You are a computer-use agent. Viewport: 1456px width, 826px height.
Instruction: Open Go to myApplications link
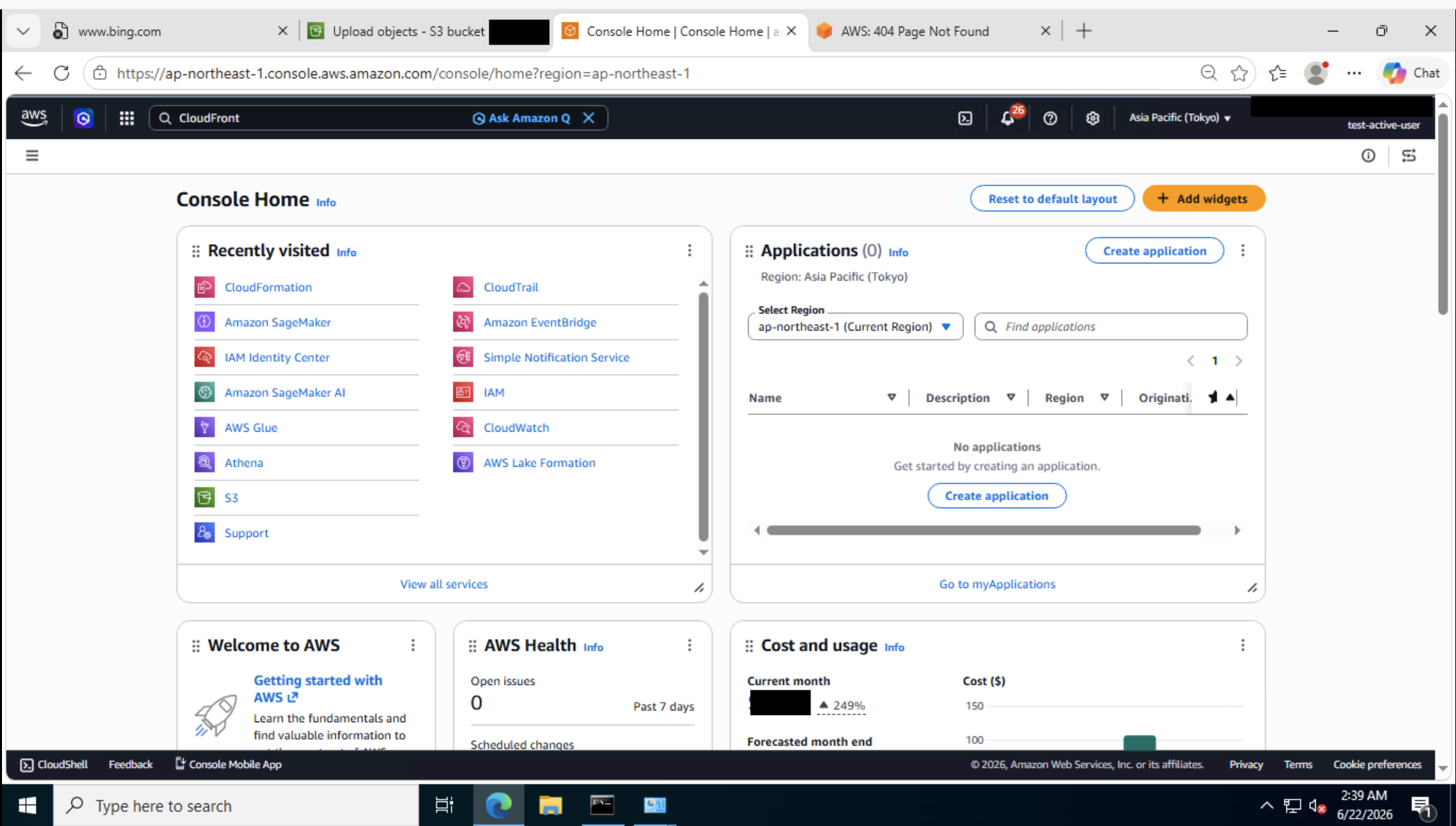coord(997,584)
